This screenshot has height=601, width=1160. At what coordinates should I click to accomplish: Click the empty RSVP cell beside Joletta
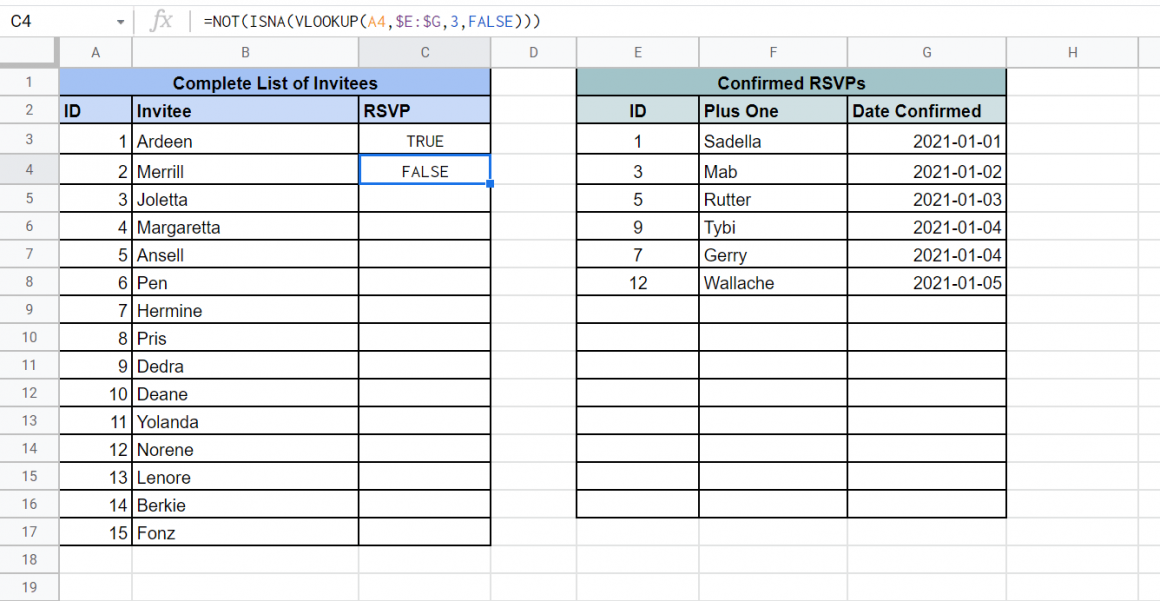425,199
